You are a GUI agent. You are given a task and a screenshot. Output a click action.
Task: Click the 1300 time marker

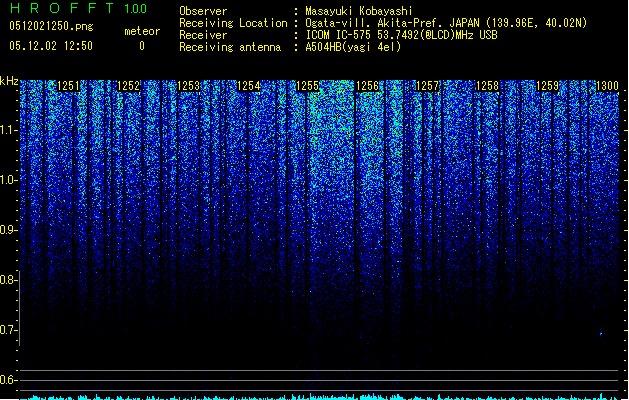(x=607, y=86)
